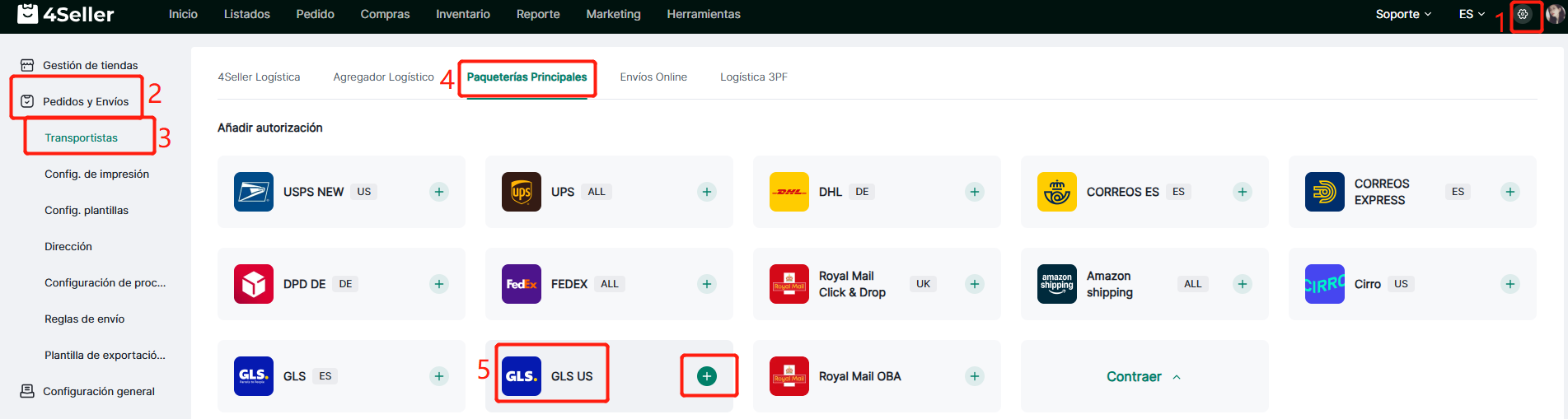Expand Configuración general section

(x=99, y=391)
